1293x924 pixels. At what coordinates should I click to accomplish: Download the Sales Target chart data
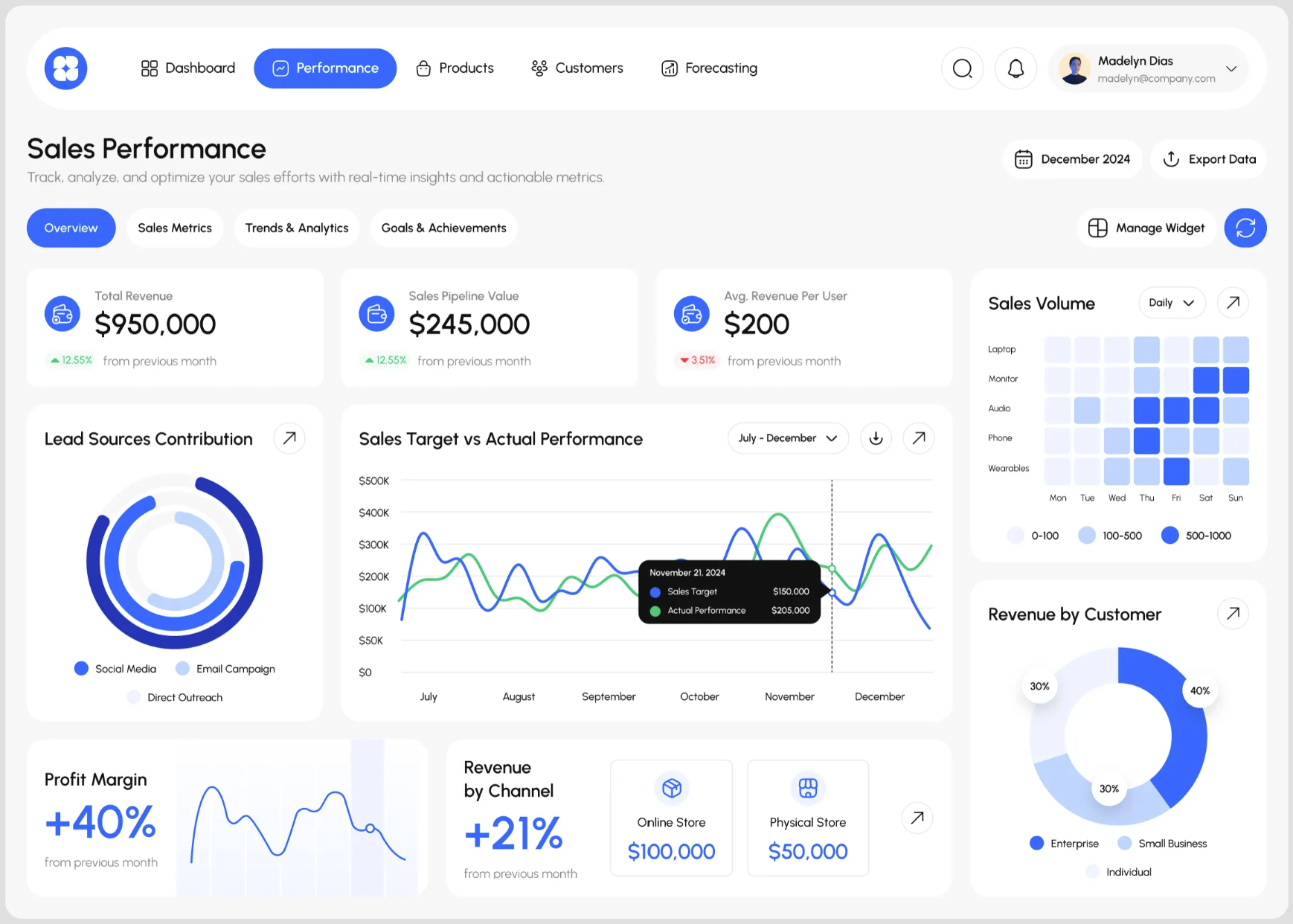(876, 438)
